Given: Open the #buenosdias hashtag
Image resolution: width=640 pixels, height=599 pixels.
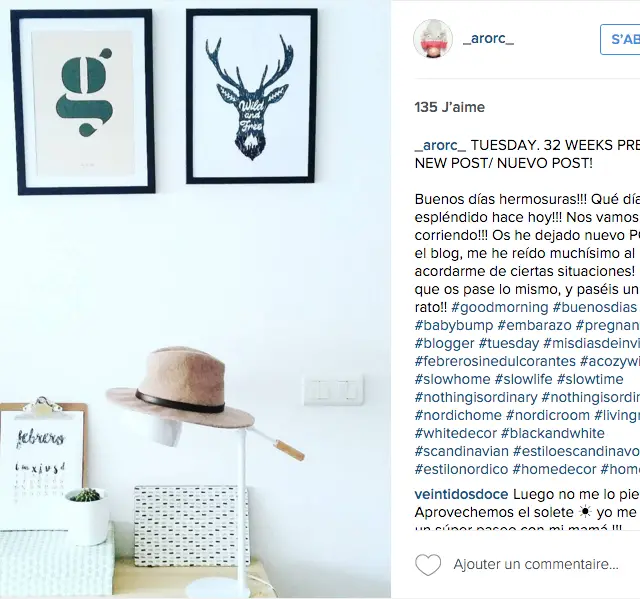Looking at the screenshot, I should 595,307.
